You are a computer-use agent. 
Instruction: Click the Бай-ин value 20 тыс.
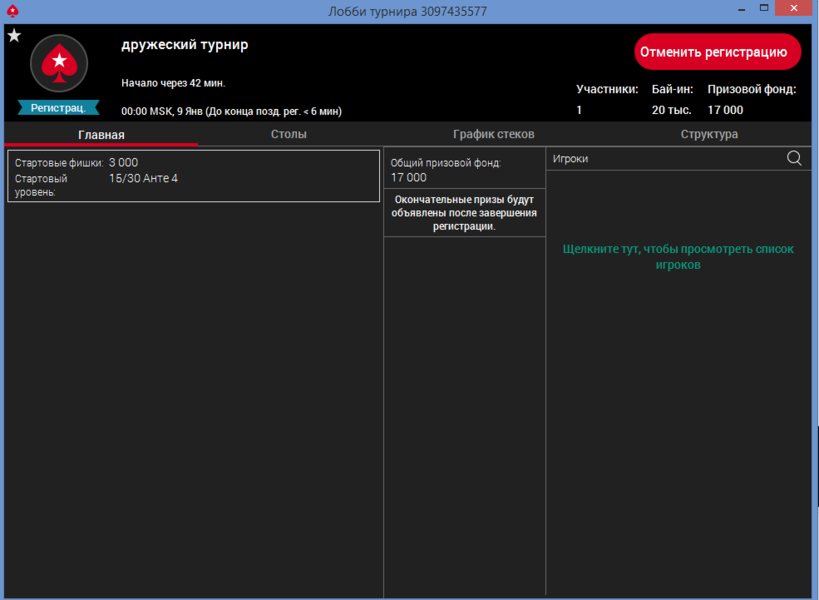671,110
